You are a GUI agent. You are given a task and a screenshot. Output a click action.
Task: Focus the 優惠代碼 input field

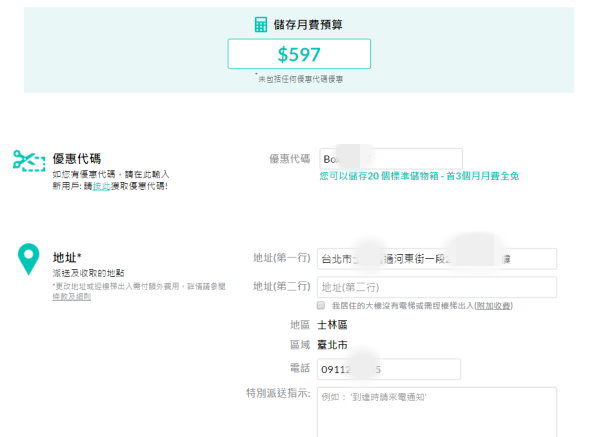391,159
